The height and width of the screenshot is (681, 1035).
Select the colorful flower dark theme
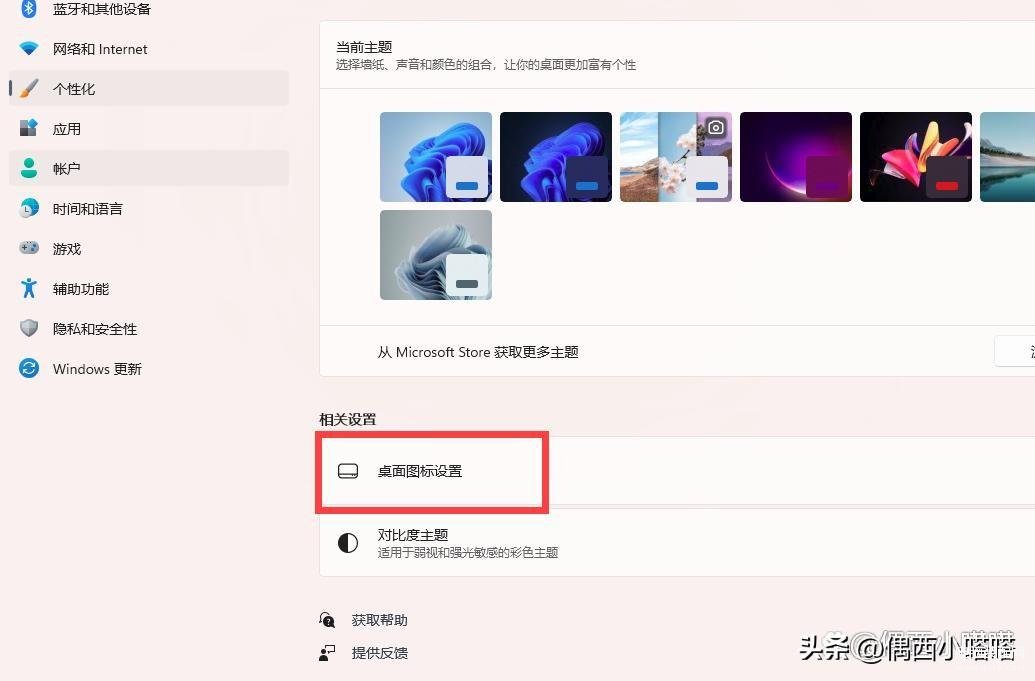pos(916,157)
